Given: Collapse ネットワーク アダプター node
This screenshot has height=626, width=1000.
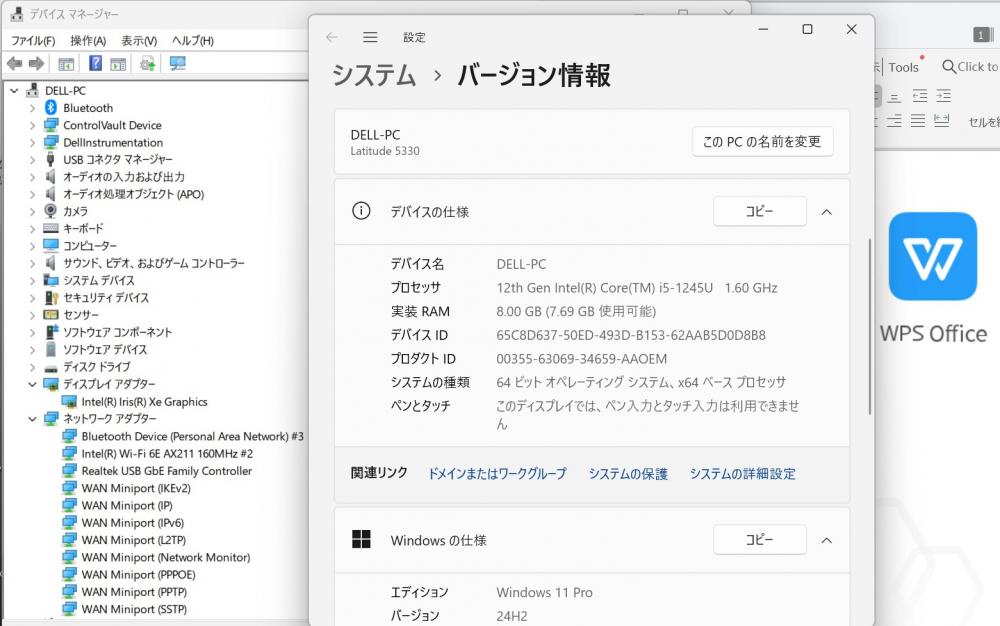Looking at the screenshot, I should pyautogui.click(x=32, y=419).
